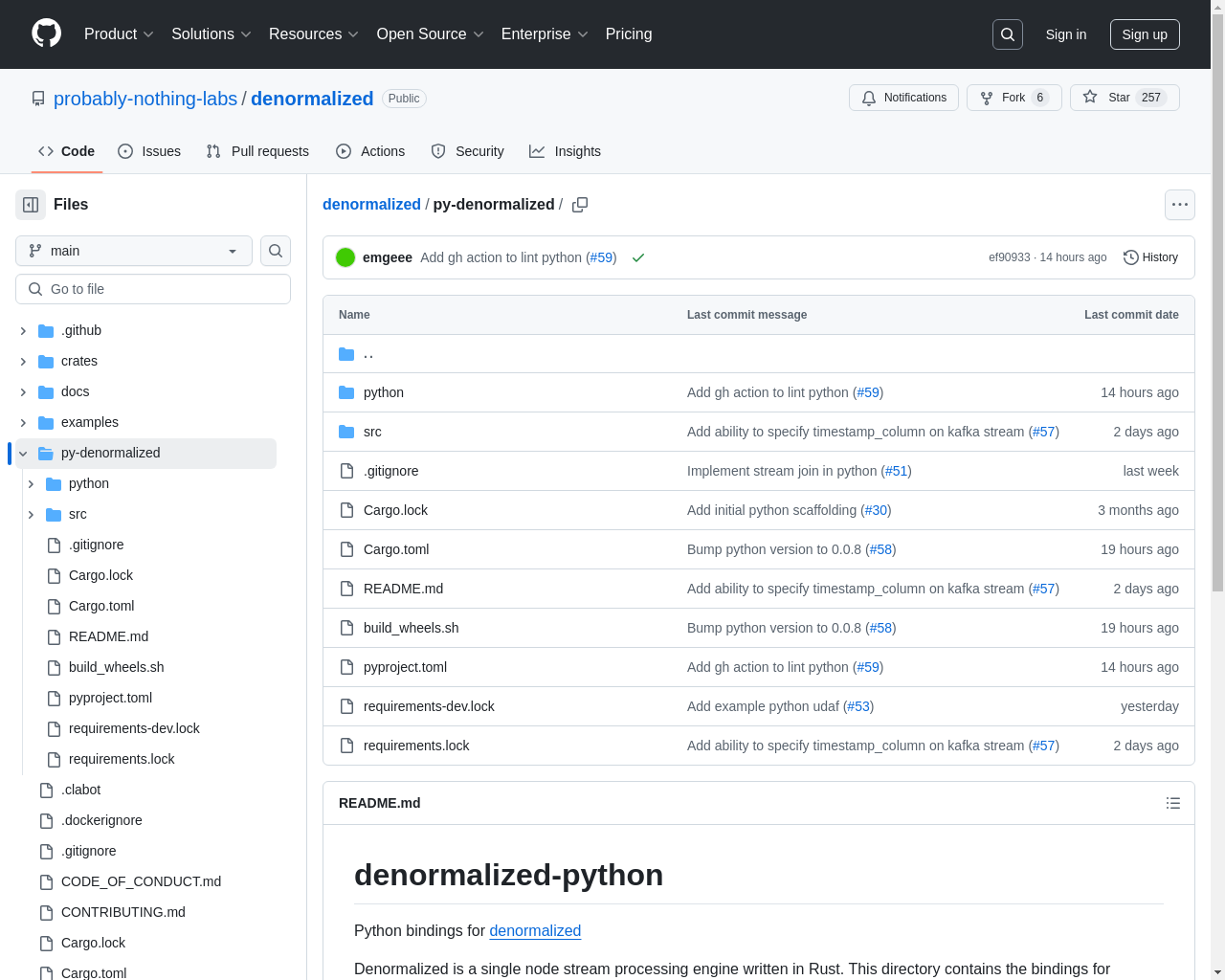
Task: Open requirements-dev.lock in the file table
Action: pos(429,706)
